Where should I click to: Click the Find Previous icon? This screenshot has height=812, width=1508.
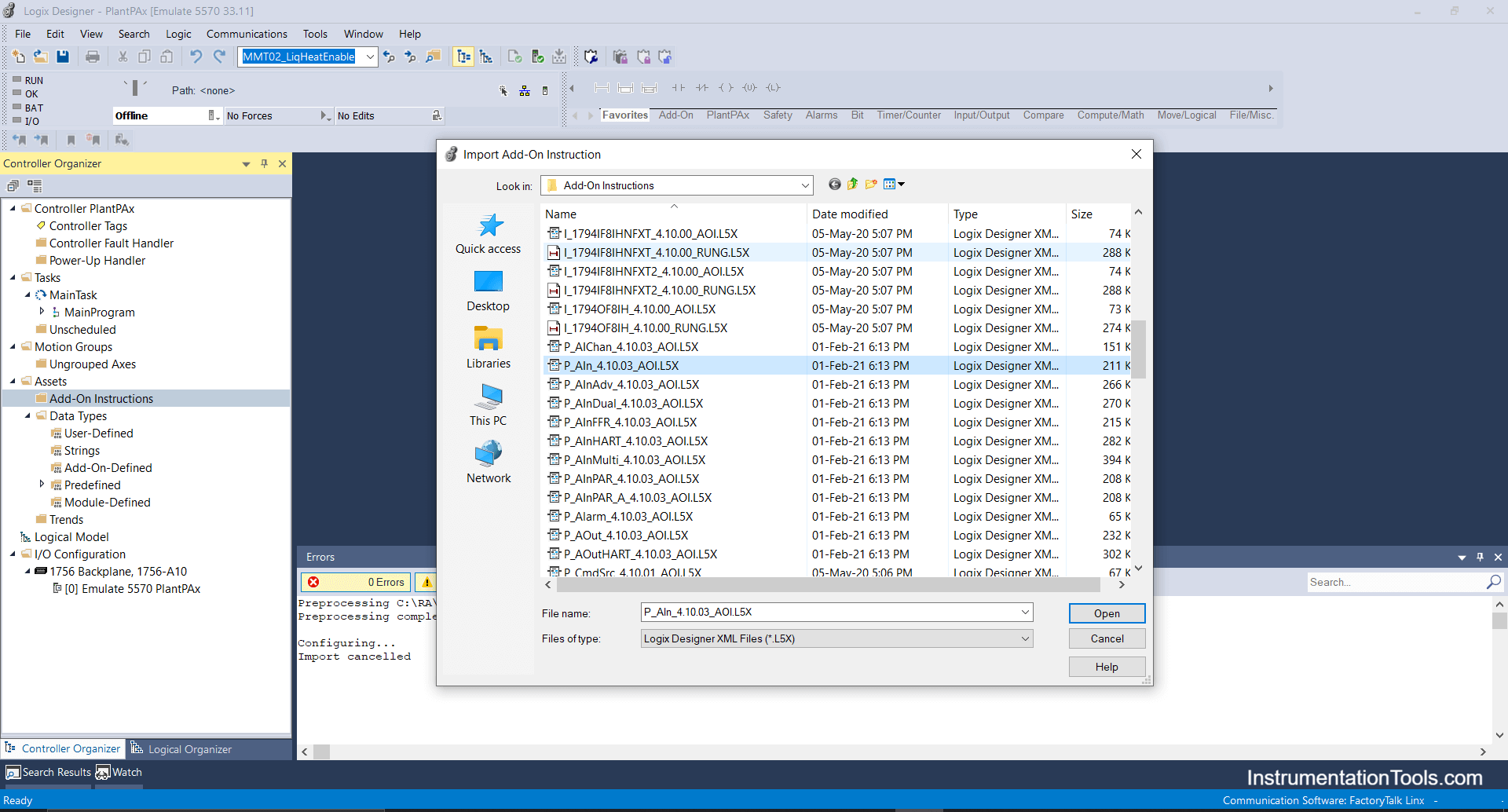(x=389, y=57)
